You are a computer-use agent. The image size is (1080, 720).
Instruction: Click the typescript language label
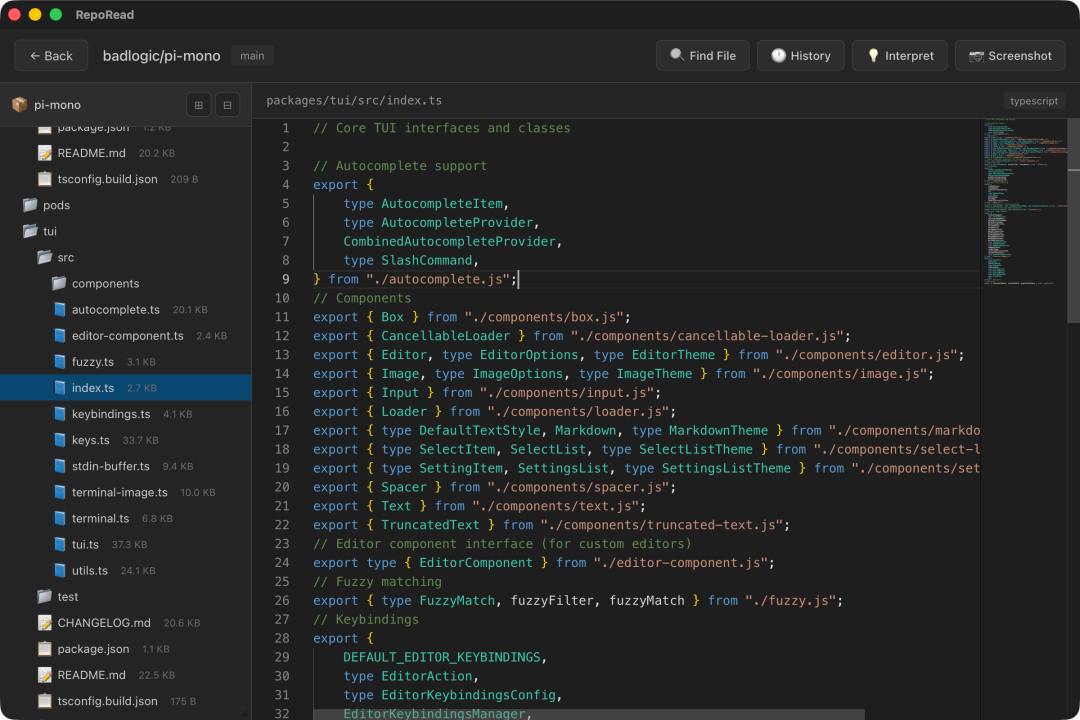pos(1034,101)
